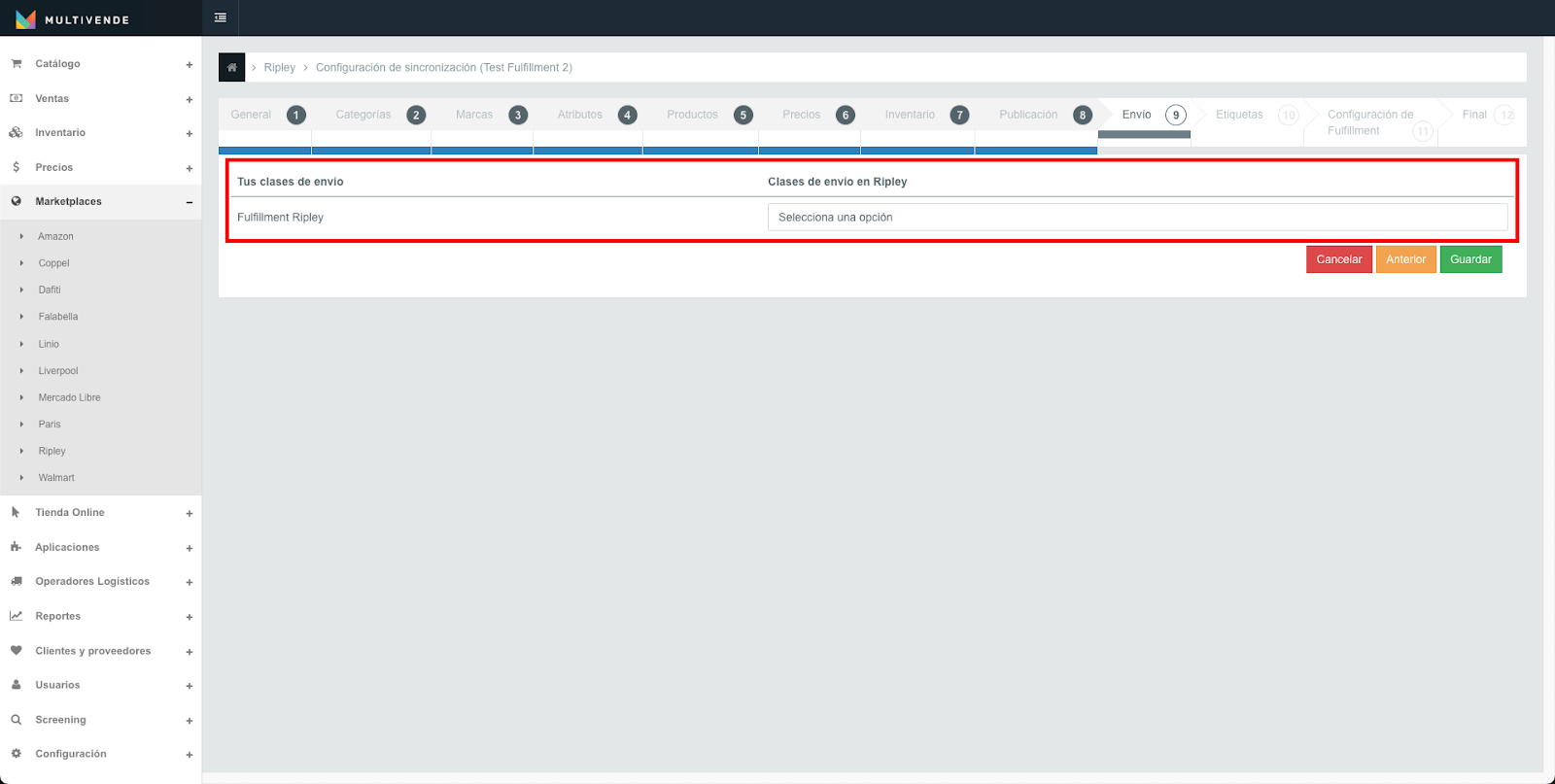Open the Ripley marketplace sidebar item
Screen dimensions: 1555x784
pos(52,451)
